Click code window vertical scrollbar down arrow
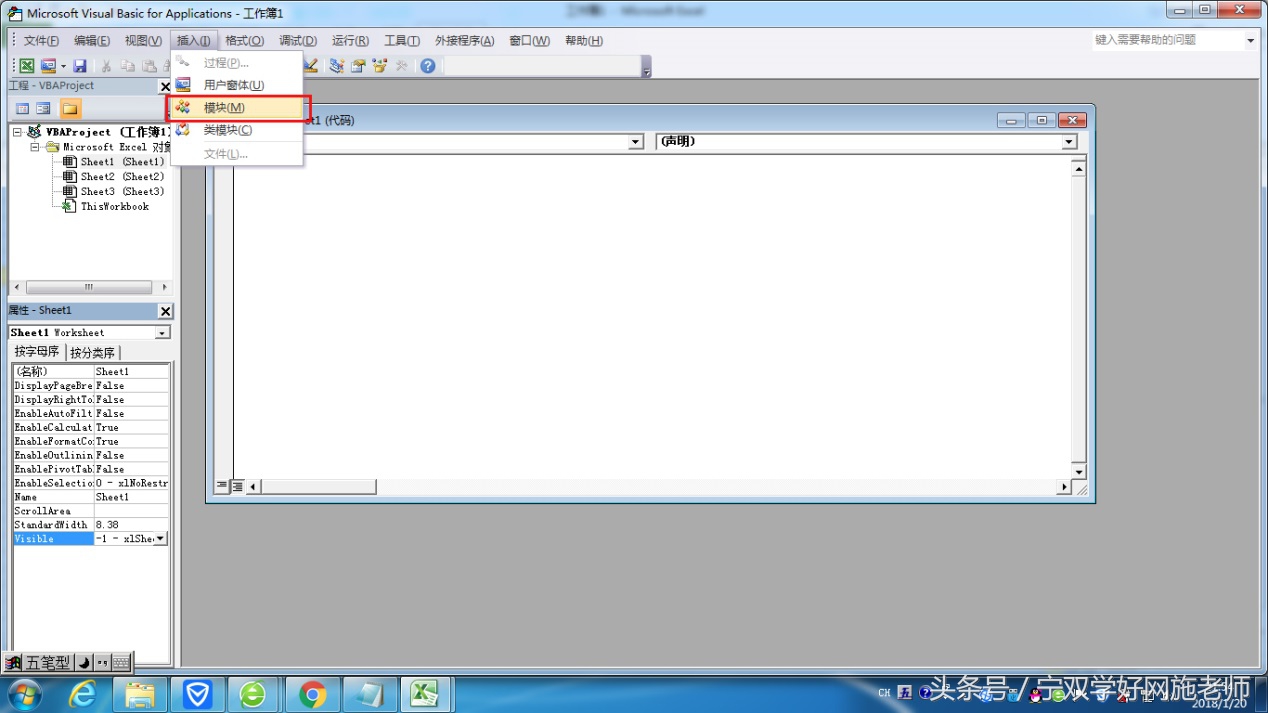The height and width of the screenshot is (713, 1268). (1078, 471)
